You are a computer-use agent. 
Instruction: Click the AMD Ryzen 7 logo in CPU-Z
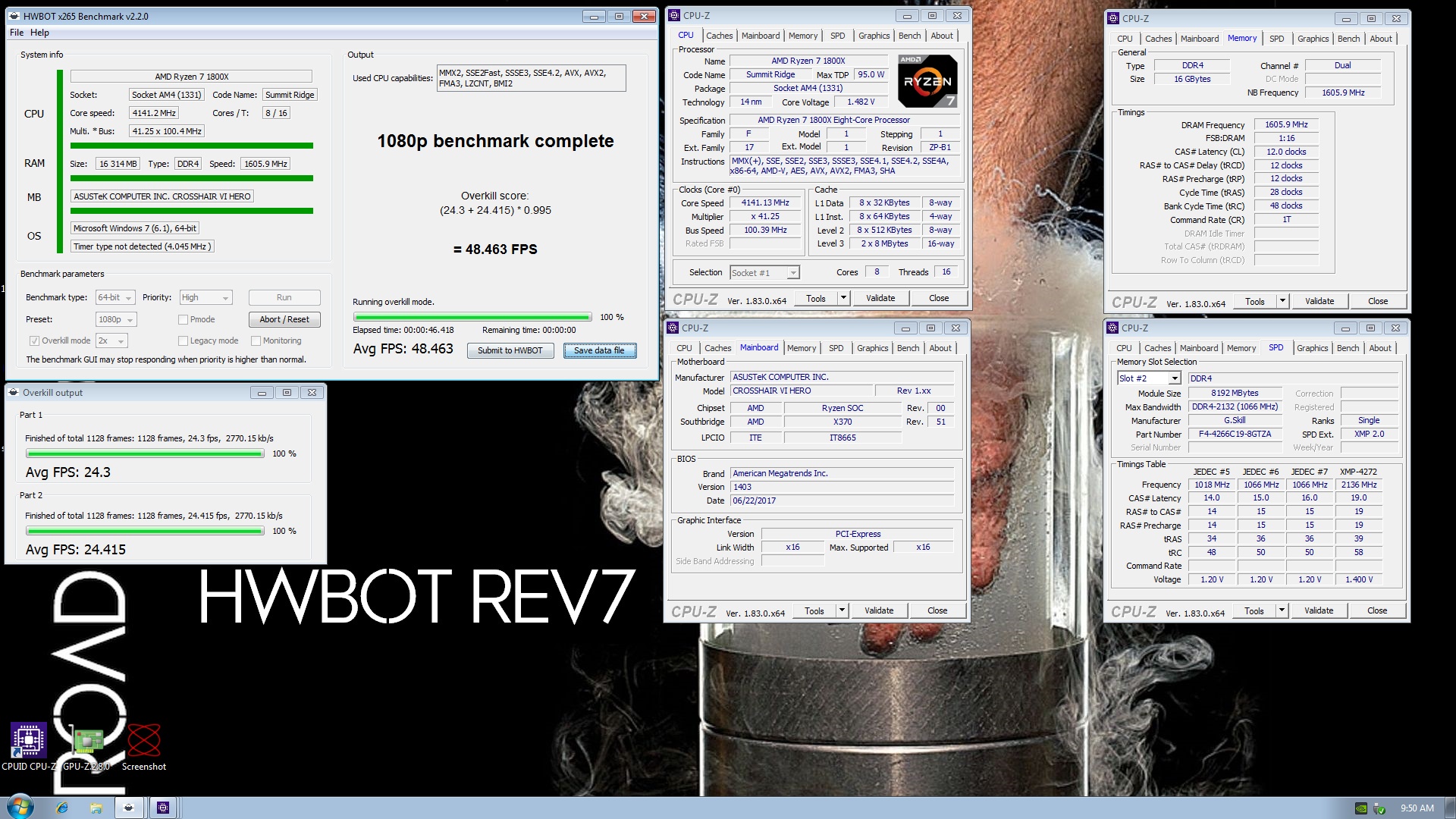[927, 80]
